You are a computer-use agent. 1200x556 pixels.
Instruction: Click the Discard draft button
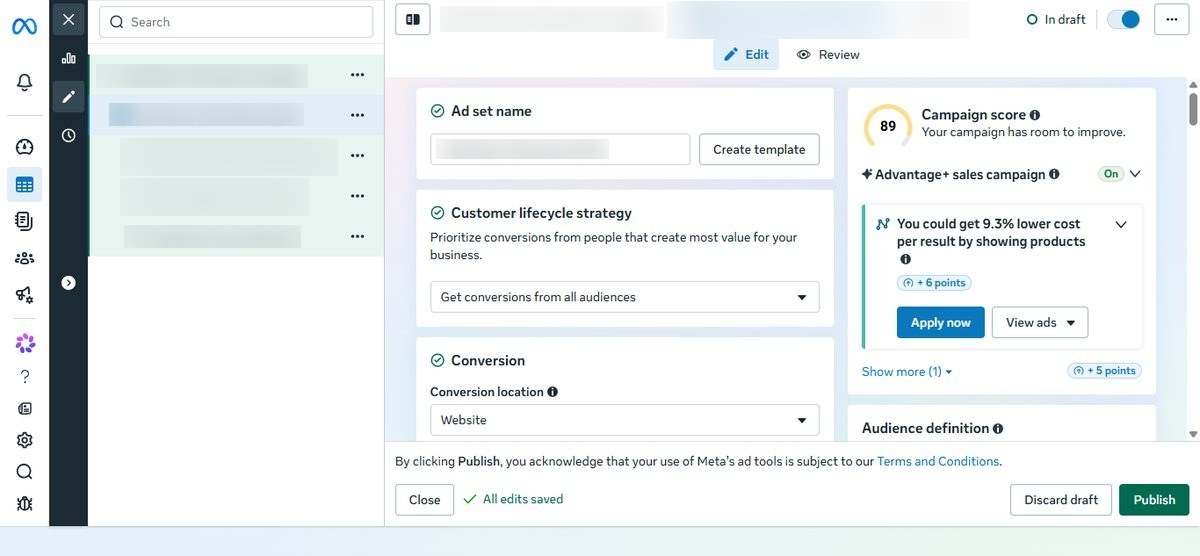[1061, 500]
